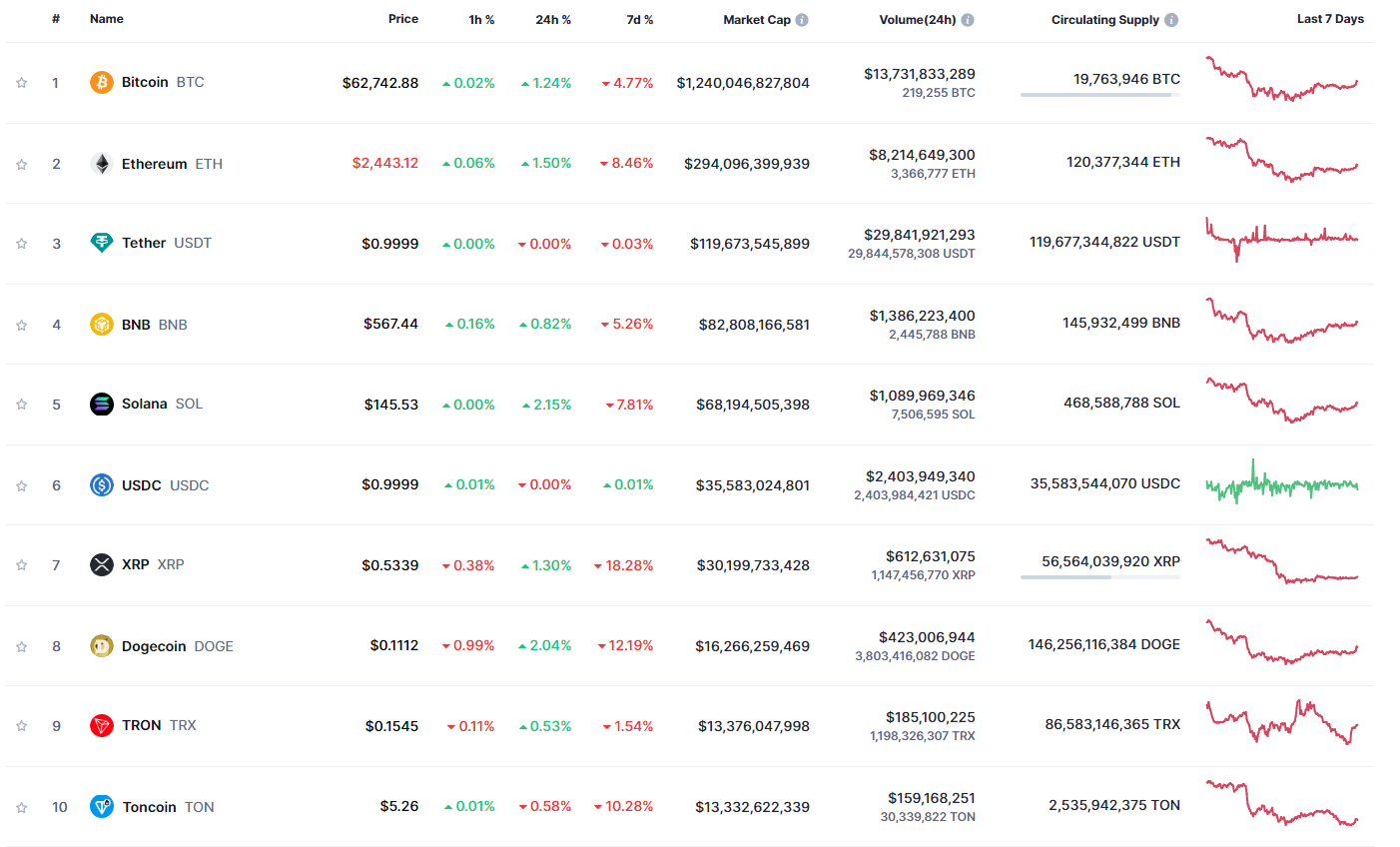This screenshot has height=847, width=1400.
Task: Click the Last 7 Days column header
Action: coord(1330,19)
